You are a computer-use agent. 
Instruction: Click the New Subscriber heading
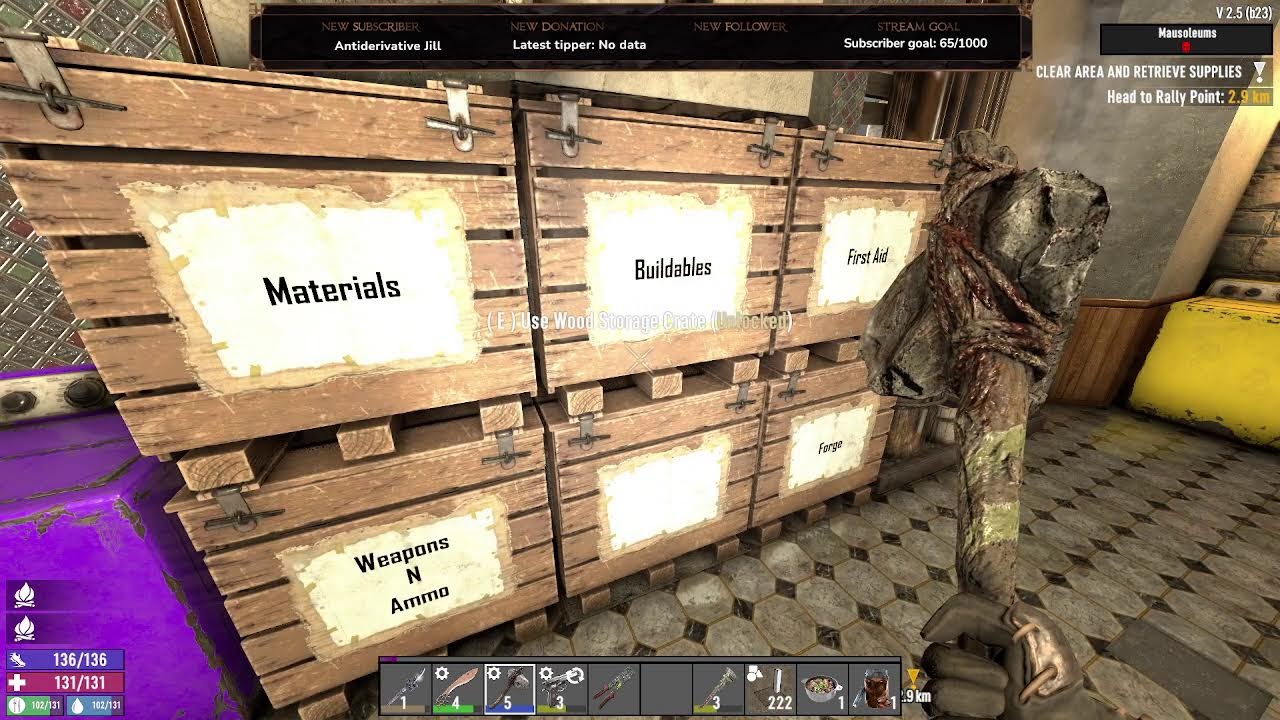tap(371, 27)
